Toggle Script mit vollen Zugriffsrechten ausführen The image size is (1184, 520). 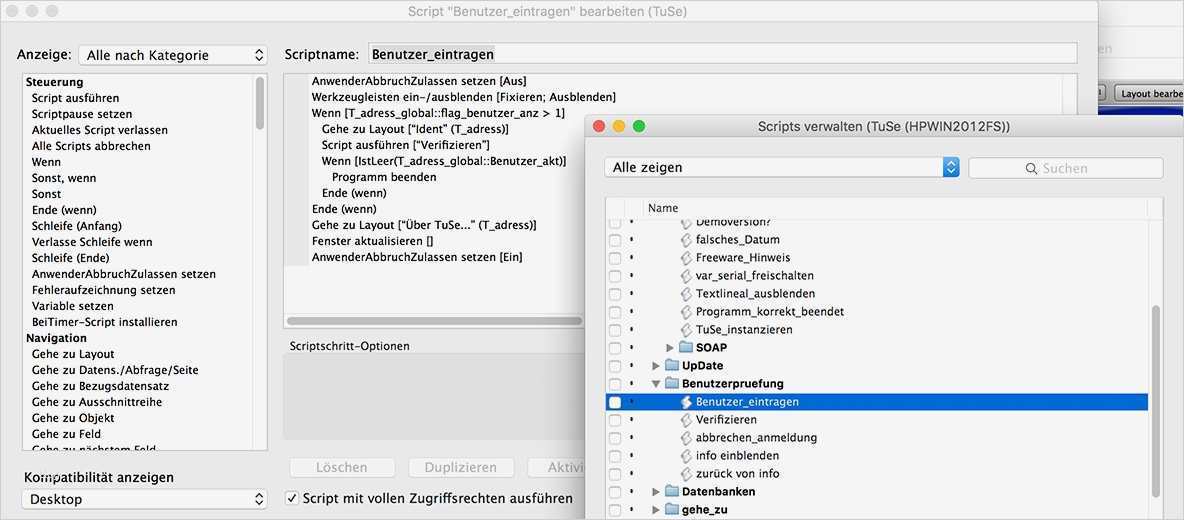[291, 498]
